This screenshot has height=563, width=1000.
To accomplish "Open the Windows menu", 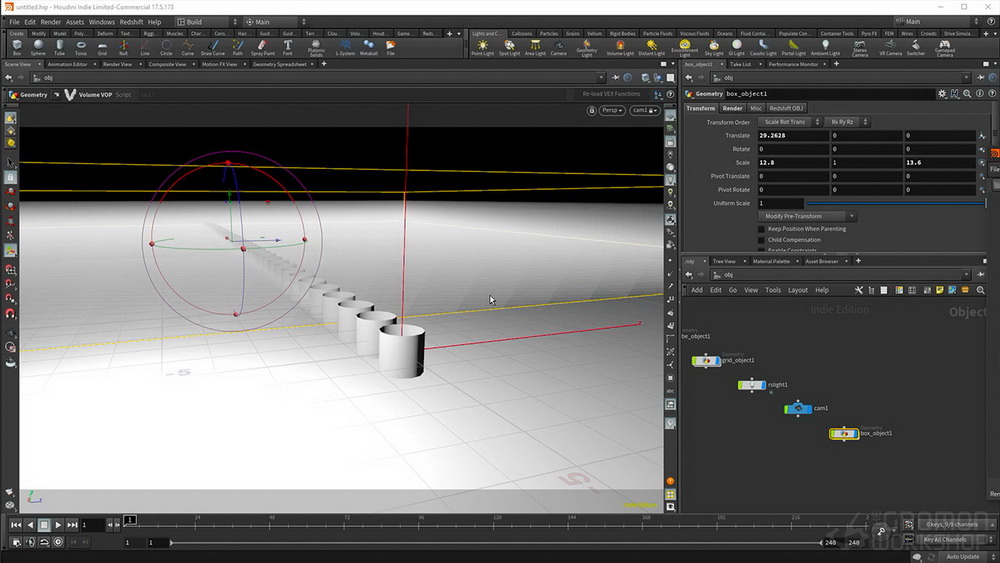I will 101,22.
